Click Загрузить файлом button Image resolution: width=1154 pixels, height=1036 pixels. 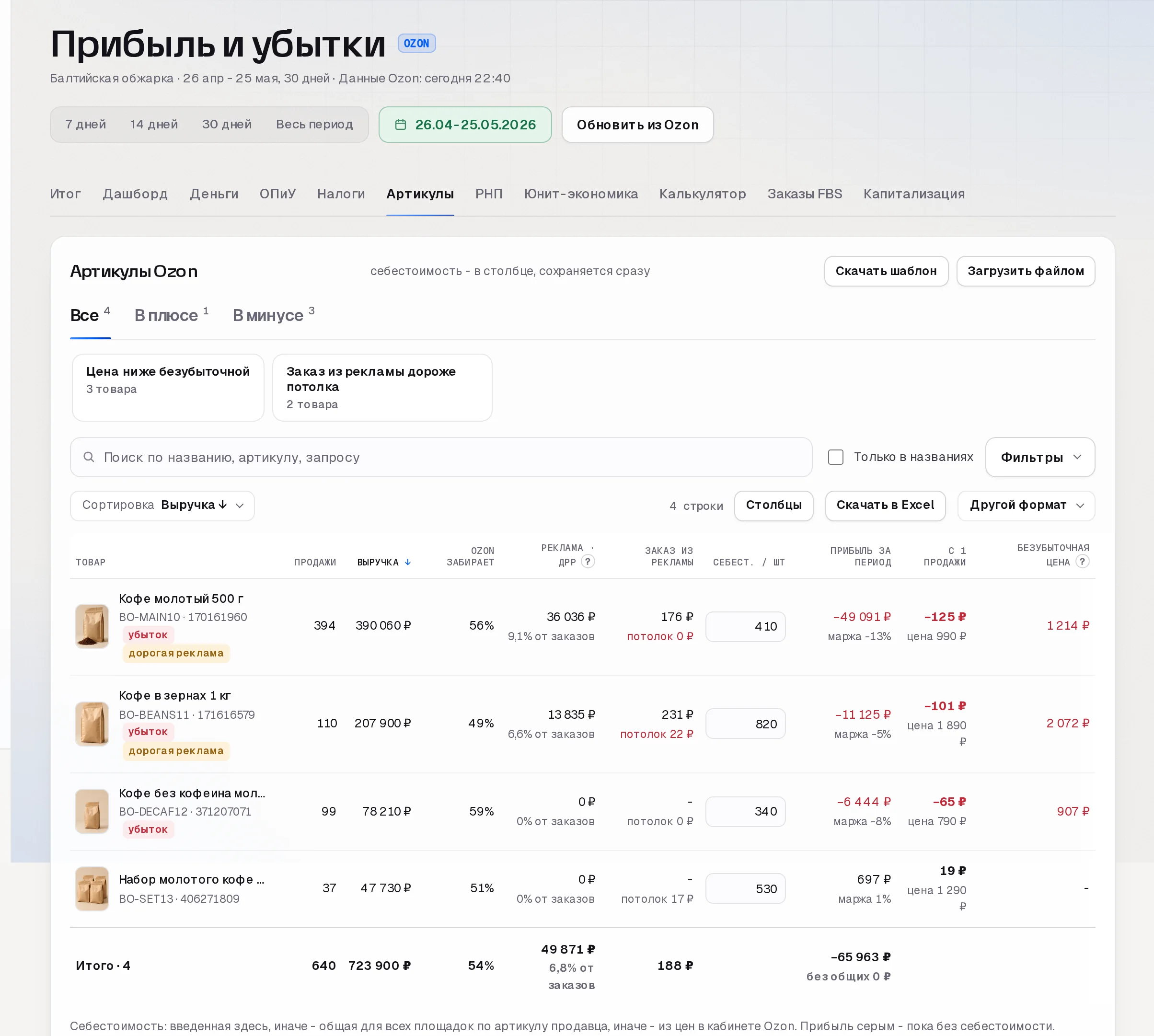click(1026, 271)
